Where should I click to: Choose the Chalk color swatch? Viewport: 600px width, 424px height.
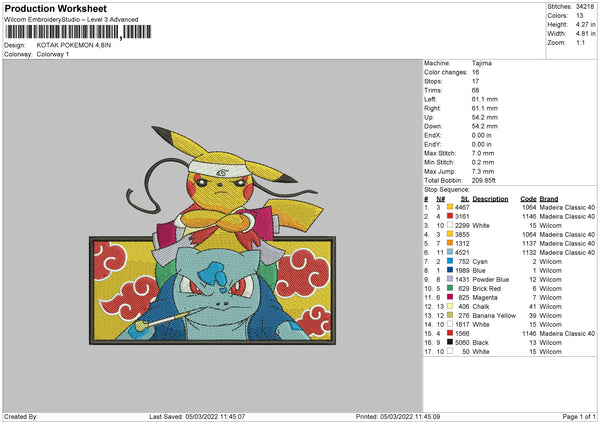450,306
